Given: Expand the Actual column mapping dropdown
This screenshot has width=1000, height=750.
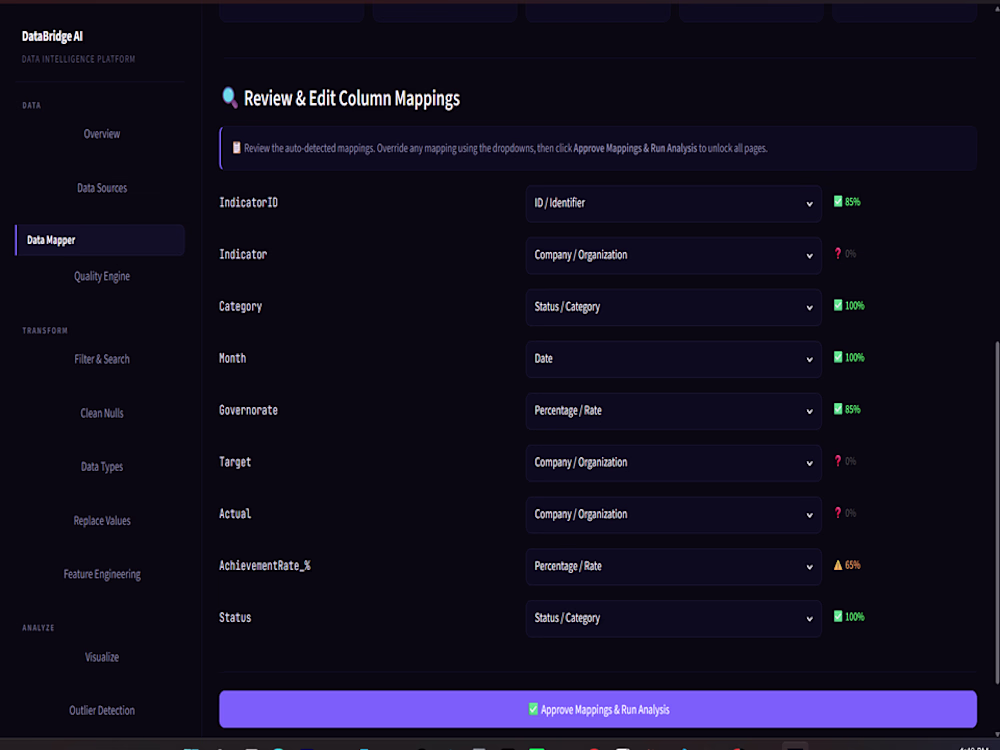Looking at the screenshot, I should [x=673, y=515].
